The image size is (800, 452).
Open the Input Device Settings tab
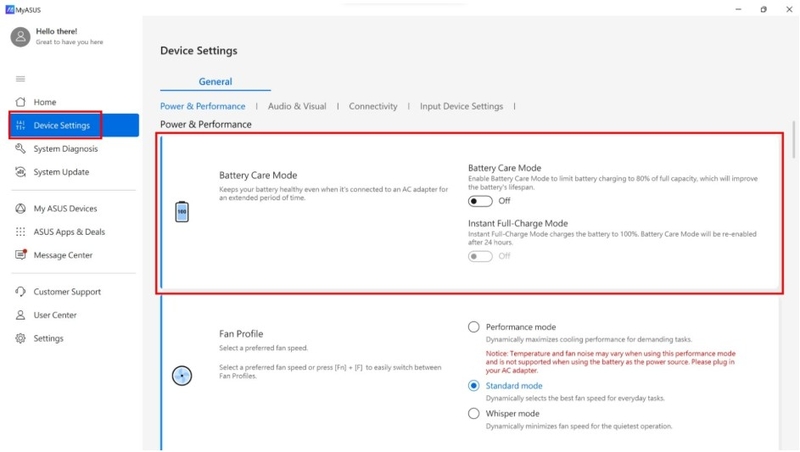(x=461, y=106)
